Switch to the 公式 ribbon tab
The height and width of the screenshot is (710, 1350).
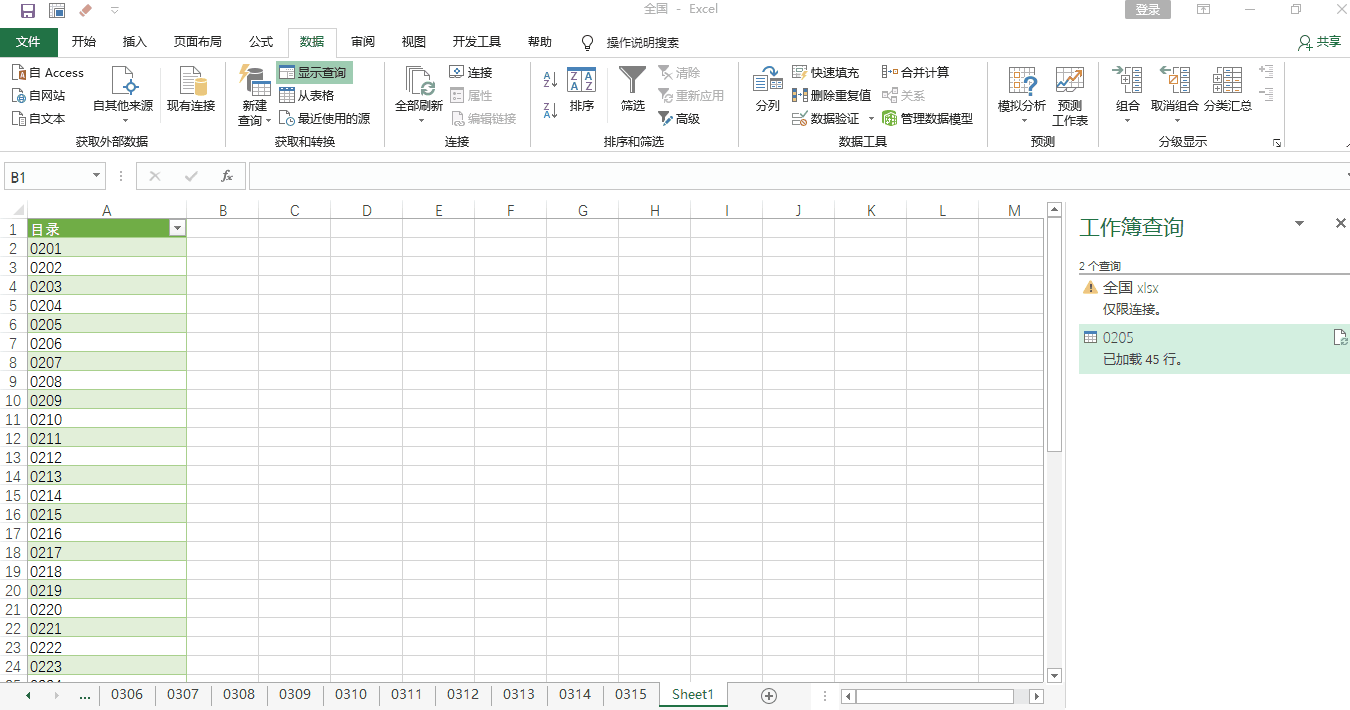click(261, 42)
